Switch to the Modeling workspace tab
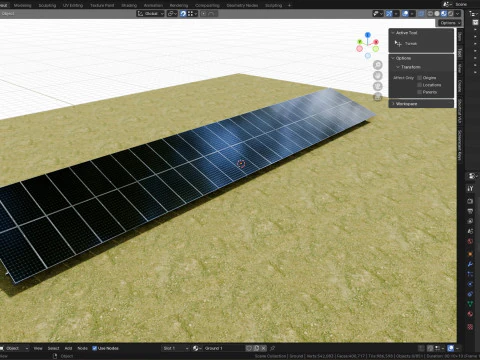 22,5
